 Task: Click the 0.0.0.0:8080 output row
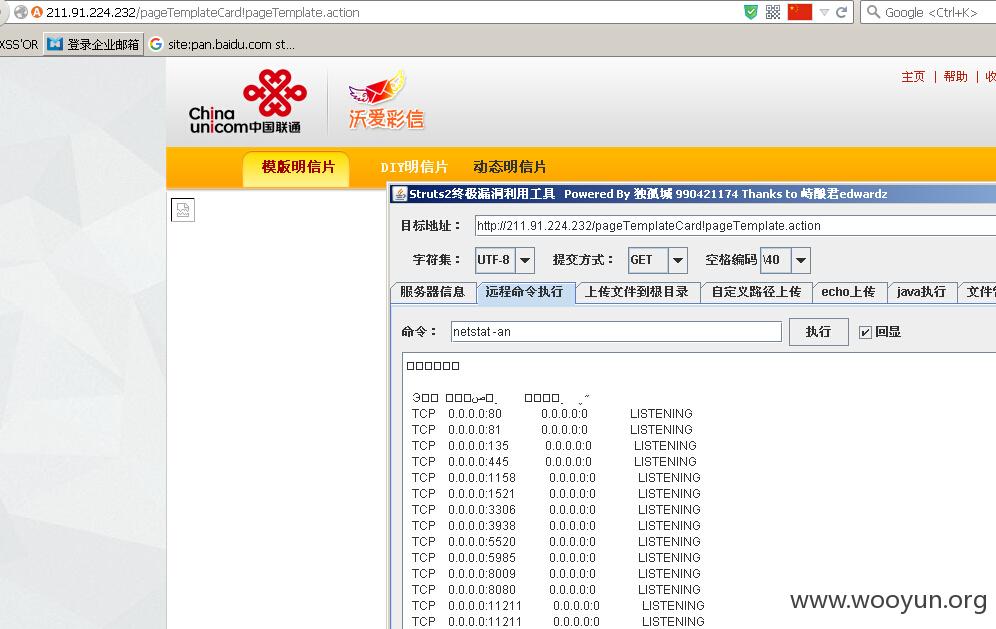pos(556,590)
